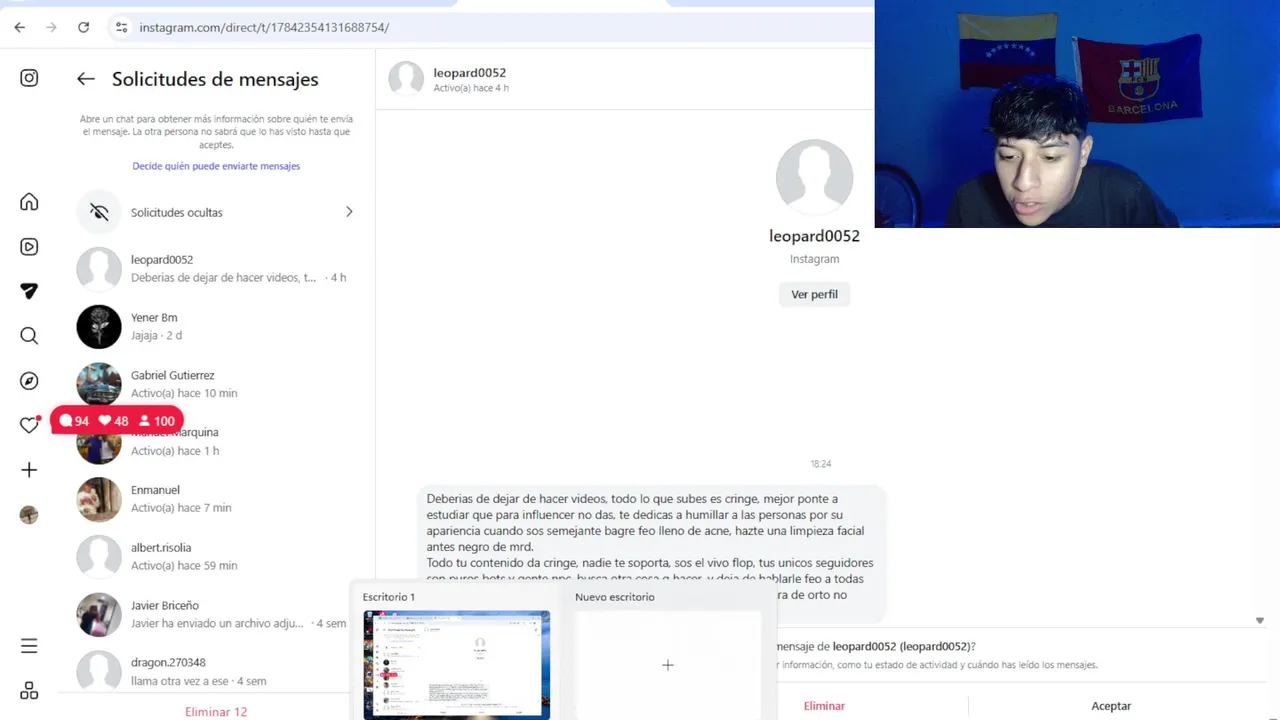This screenshot has height=720, width=1280.
Task: Open hamburger More menu icon
Action: point(29,646)
